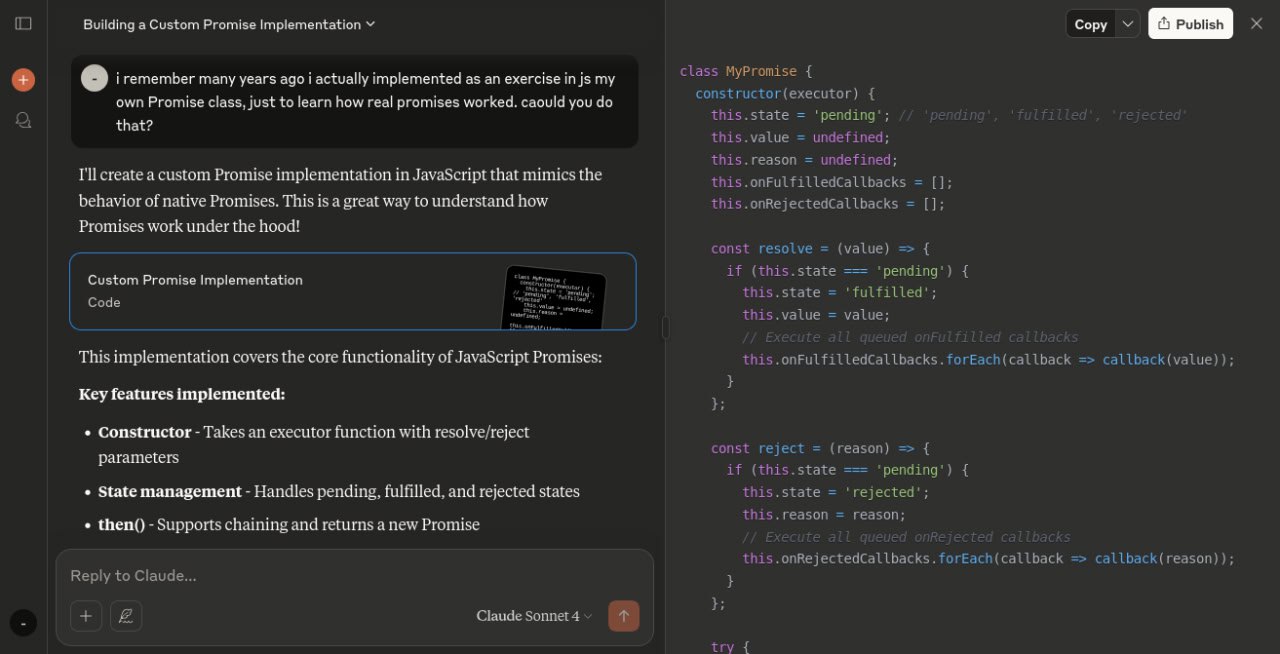Click the share icon inside the Publish button
1280x654 pixels.
coord(1164,24)
